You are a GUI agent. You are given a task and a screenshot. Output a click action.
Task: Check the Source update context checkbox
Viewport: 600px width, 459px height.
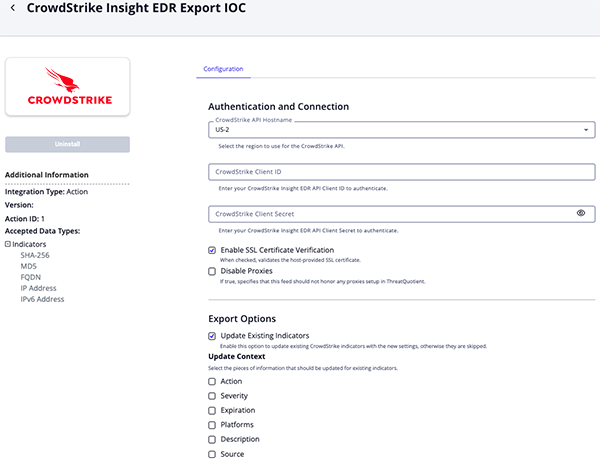pos(212,454)
